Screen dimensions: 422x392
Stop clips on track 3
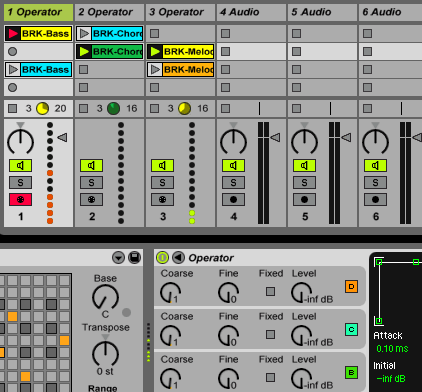pos(155,108)
